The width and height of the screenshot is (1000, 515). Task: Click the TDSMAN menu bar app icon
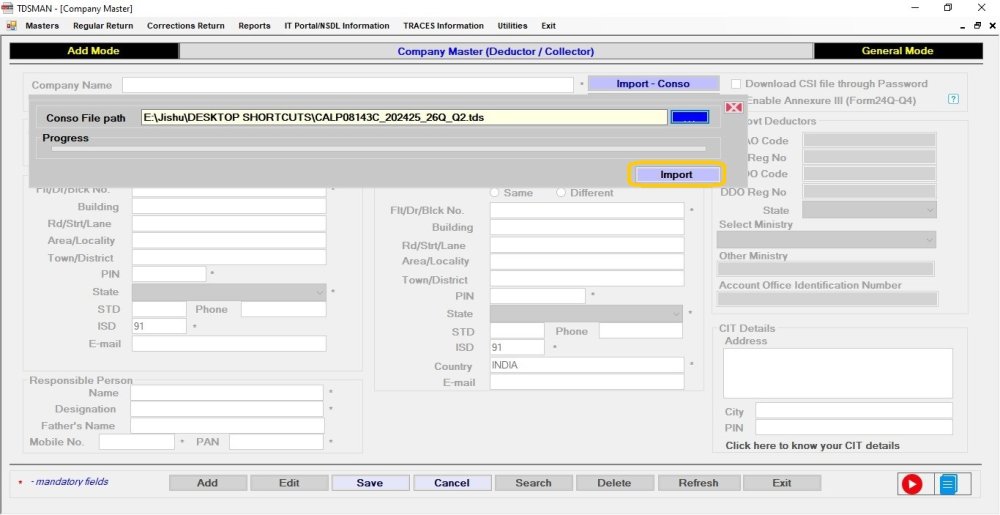point(11,25)
